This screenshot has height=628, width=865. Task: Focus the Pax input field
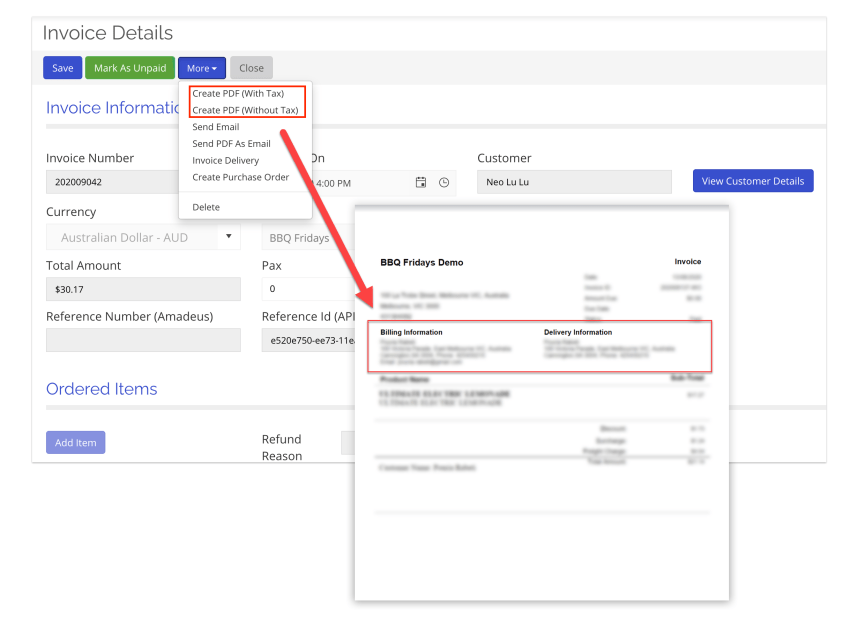(306, 289)
